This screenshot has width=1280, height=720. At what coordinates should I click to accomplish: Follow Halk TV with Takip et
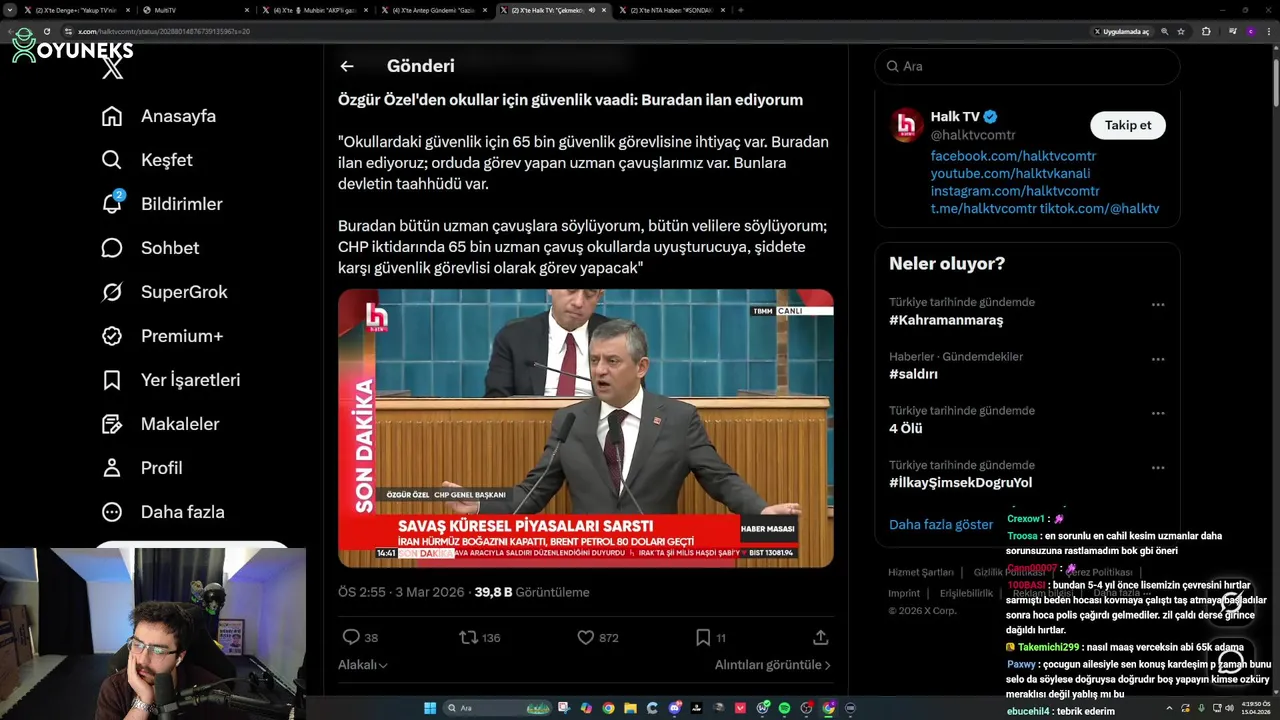click(x=1128, y=125)
